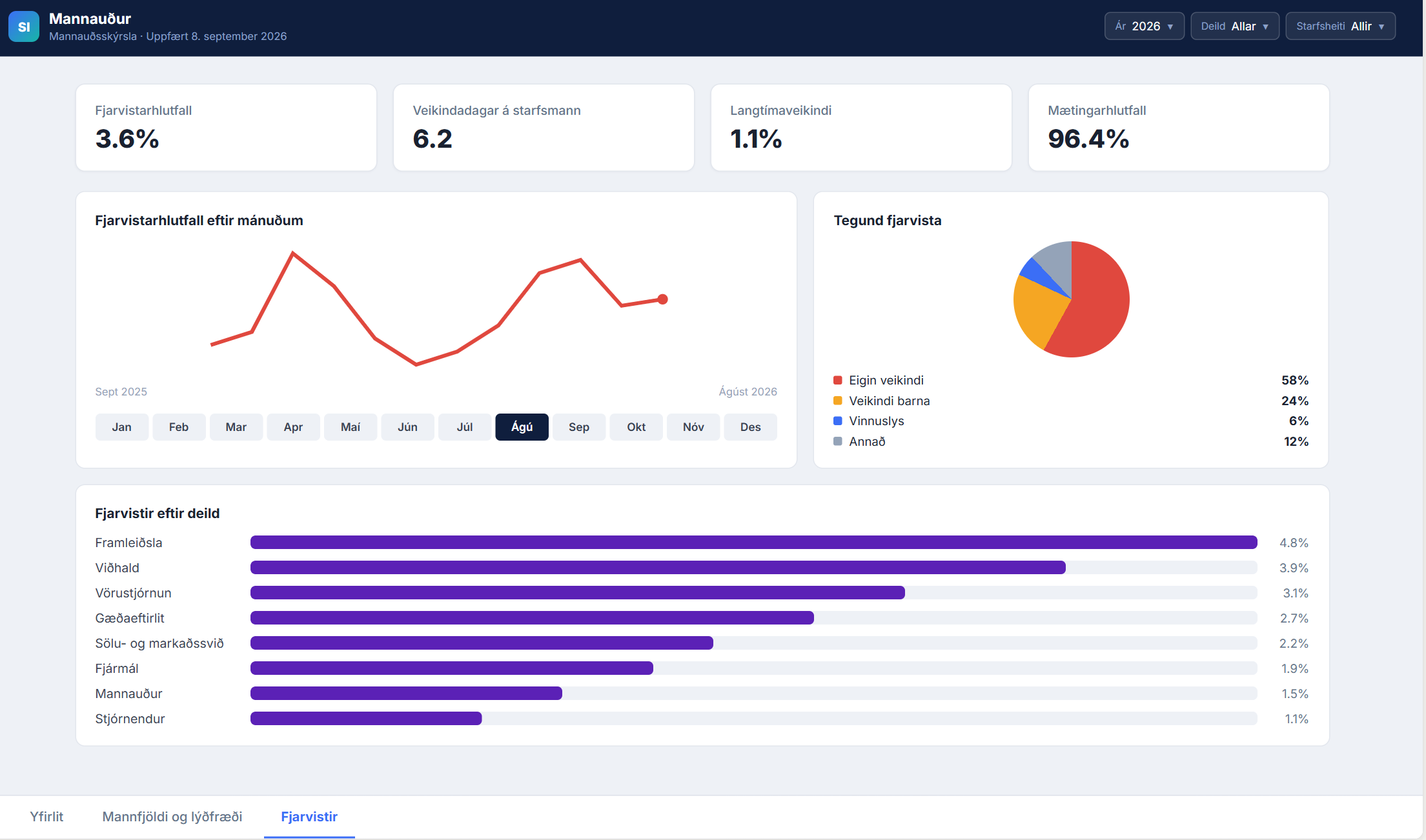Click the 'Annað' legend label
This screenshot has width=1426, height=840.
pos(867,442)
